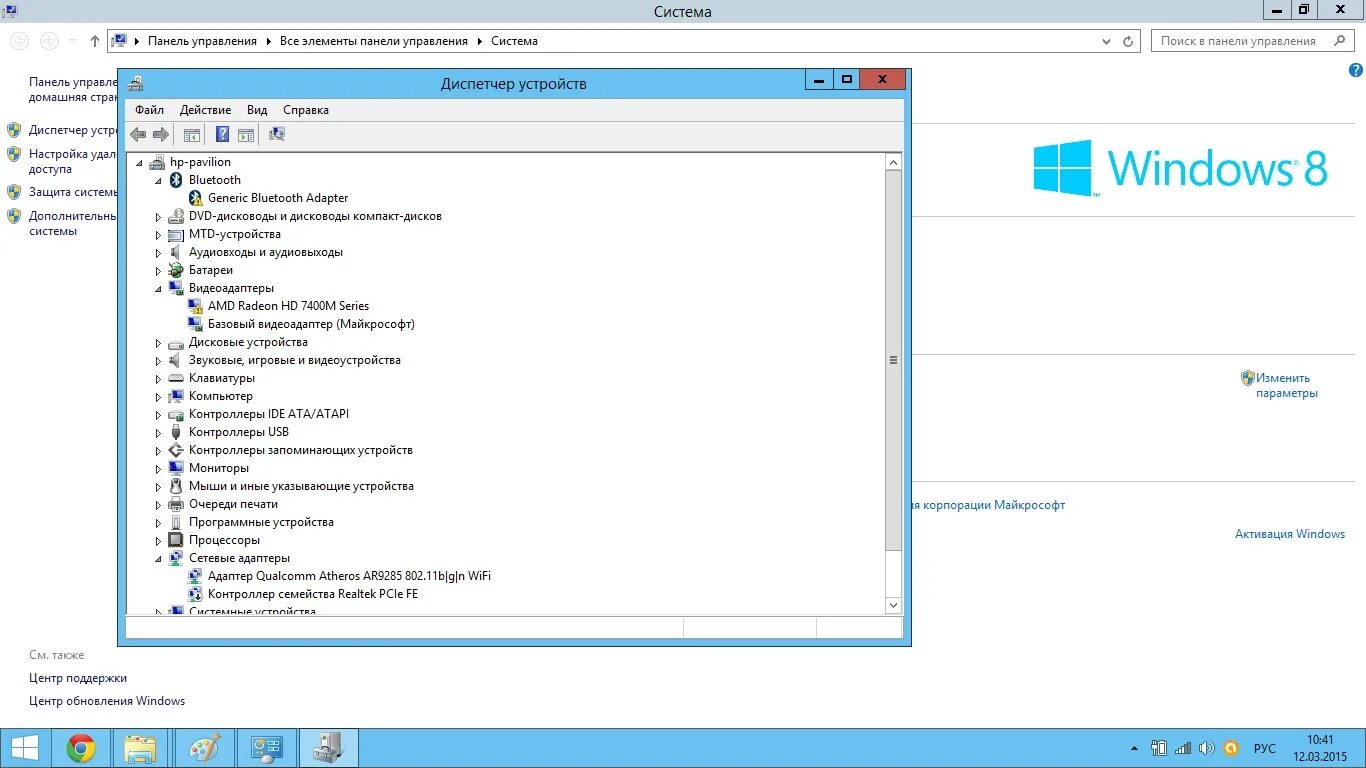1366x768 pixels.
Task: Open Центр обновления Windows link
Action: tap(107, 701)
